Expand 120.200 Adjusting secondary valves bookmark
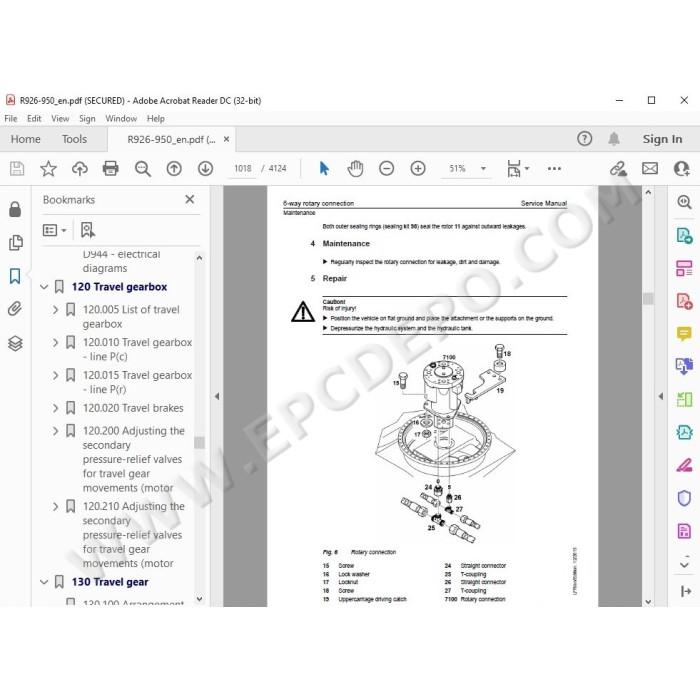This screenshot has width=700, height=700. 55,431
